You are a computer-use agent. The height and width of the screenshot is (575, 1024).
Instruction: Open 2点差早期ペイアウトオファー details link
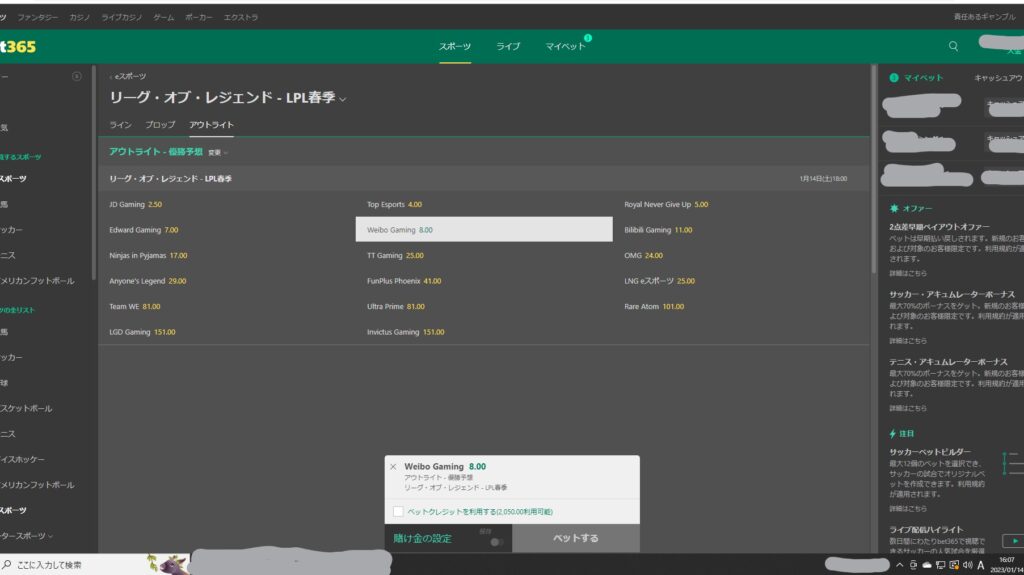coord(908,273)
